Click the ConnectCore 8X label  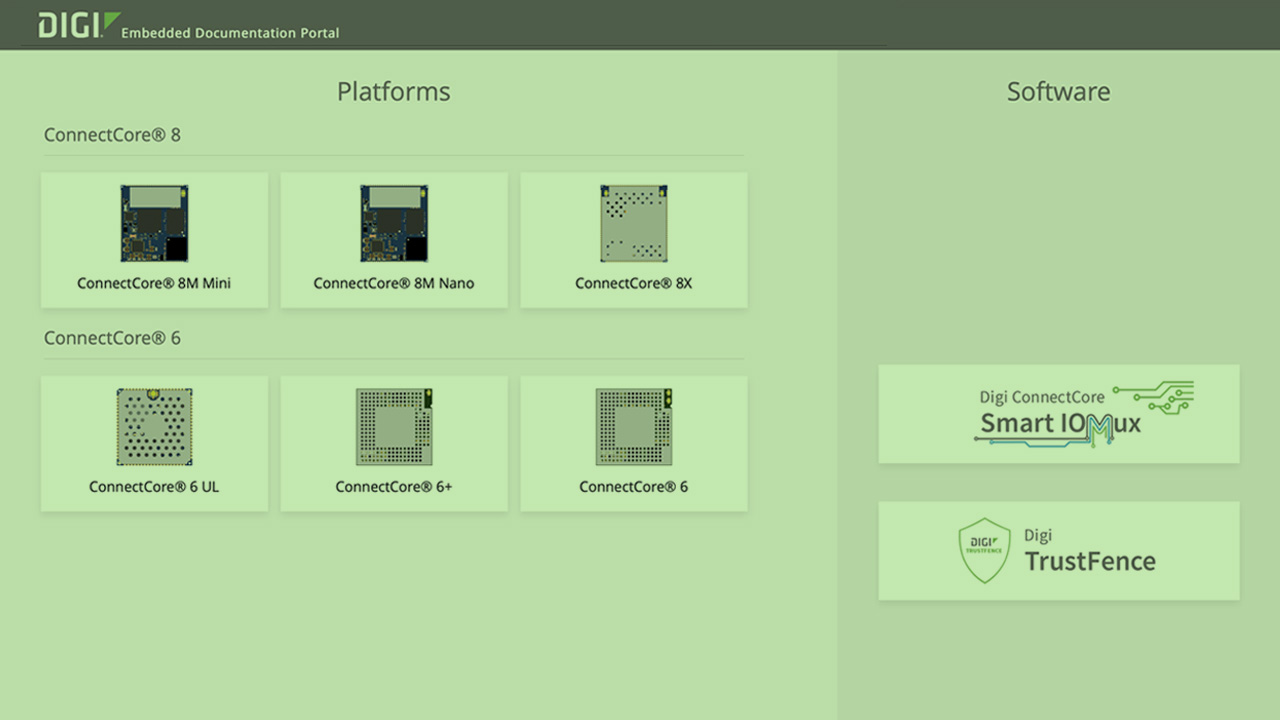[634, 283]
